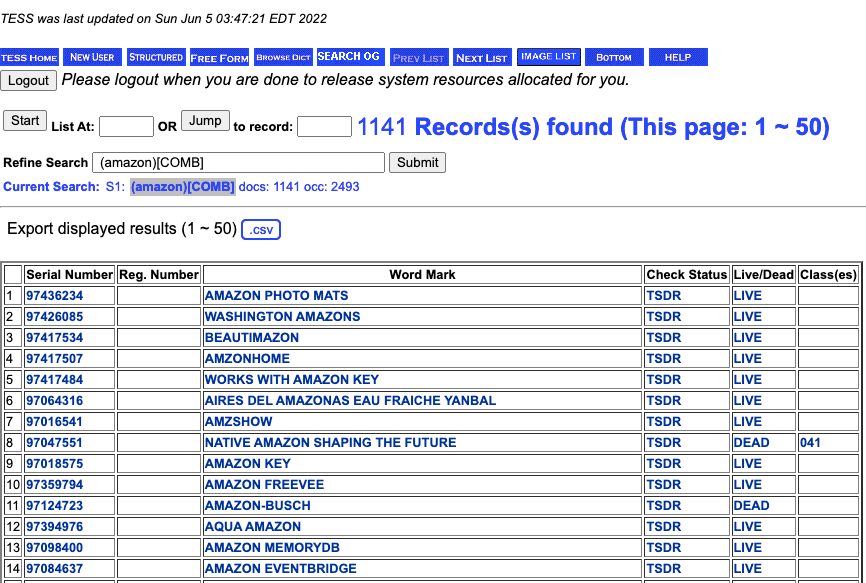
Task: Switch to Image List view
Action: click(548, 56)
